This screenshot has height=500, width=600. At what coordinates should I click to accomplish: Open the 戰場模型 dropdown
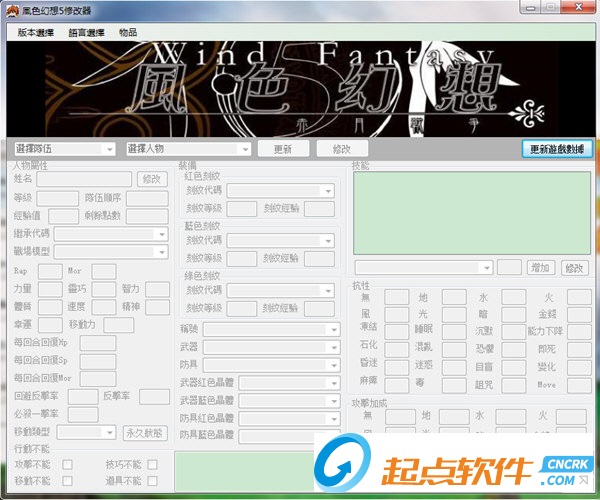(x=111, y=252)
